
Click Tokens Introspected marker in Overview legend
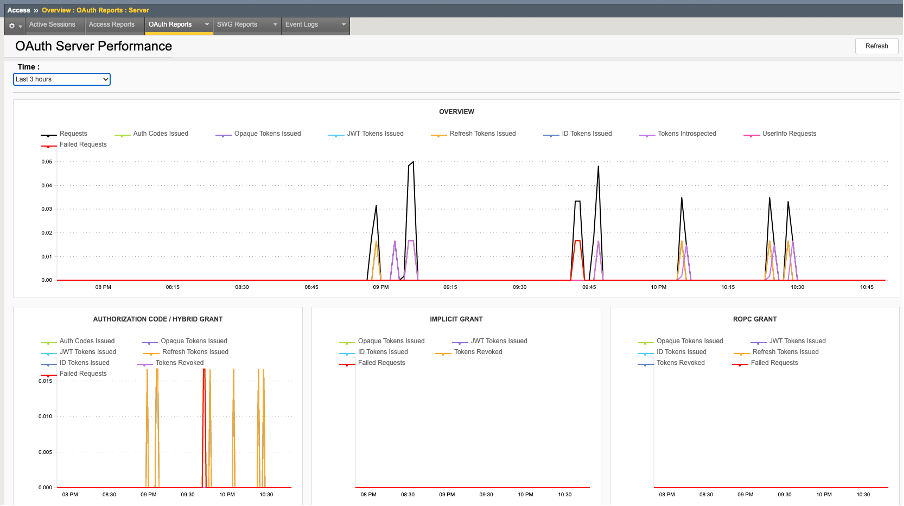click(x=649, y=134)
